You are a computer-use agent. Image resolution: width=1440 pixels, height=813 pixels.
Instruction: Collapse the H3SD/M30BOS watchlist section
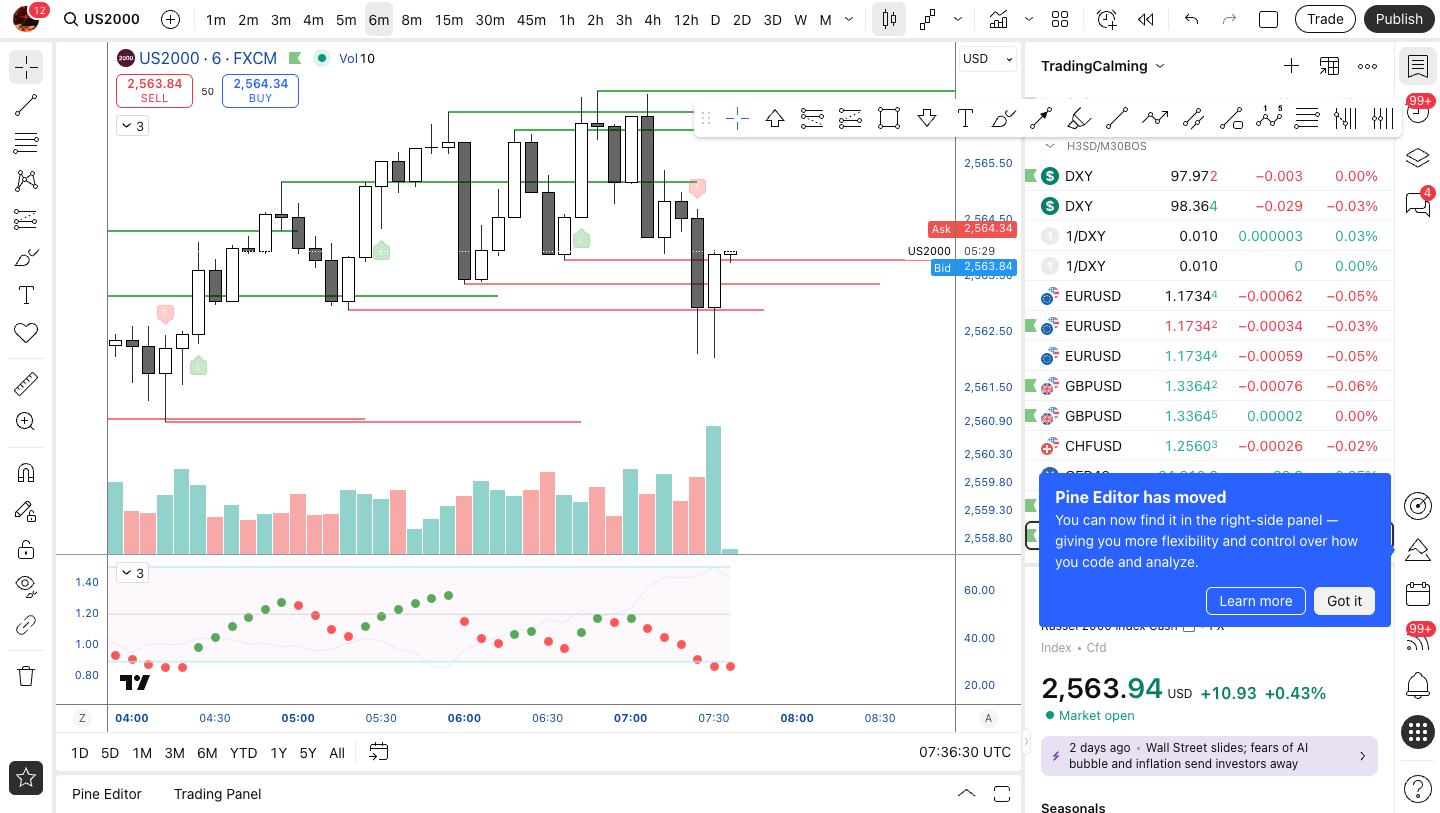click(x=1050, y=146)
